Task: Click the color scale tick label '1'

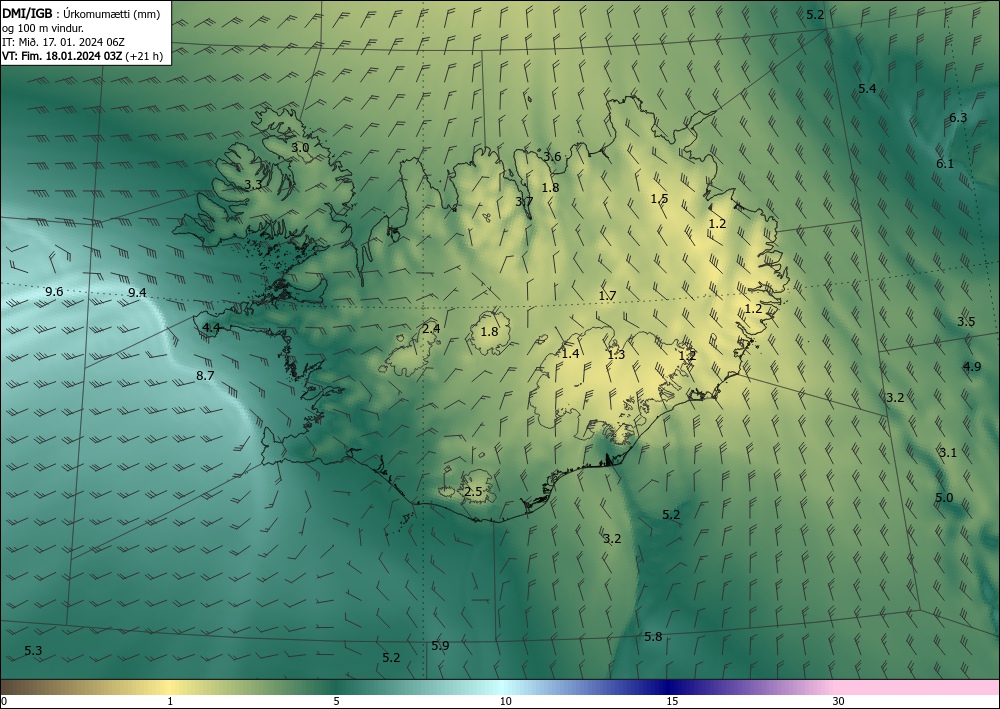Action: pyautogui.click(x=170, y=702)
